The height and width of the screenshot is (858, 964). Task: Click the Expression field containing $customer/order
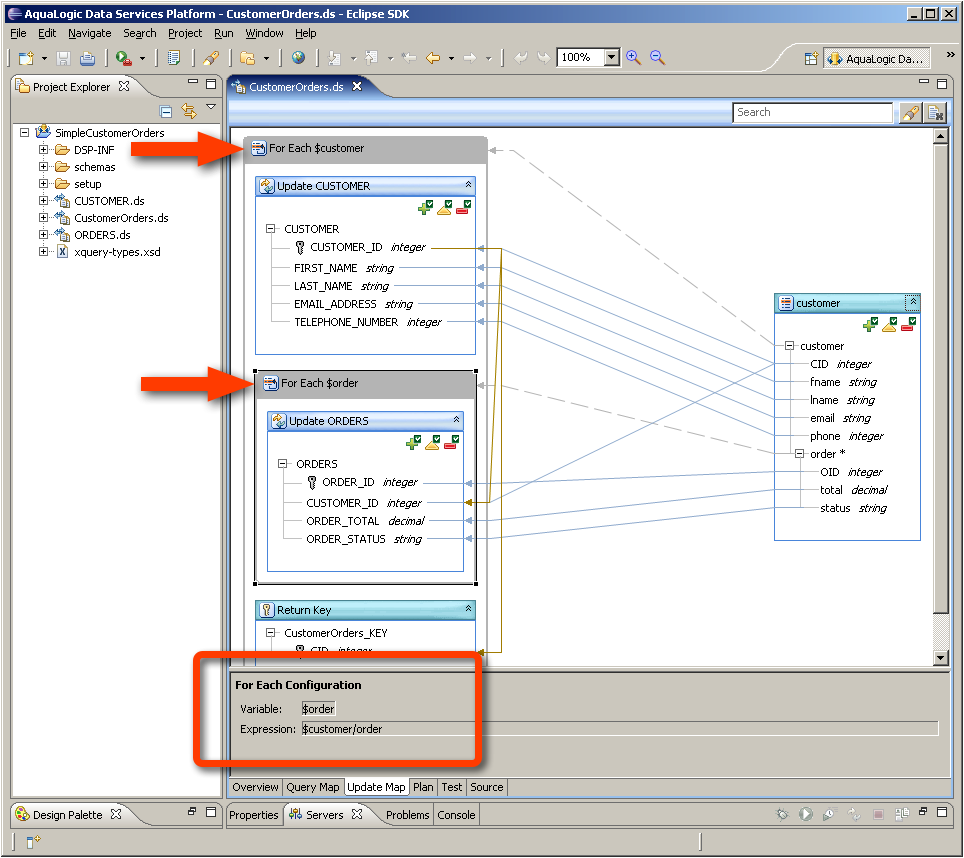click(620, 729)
